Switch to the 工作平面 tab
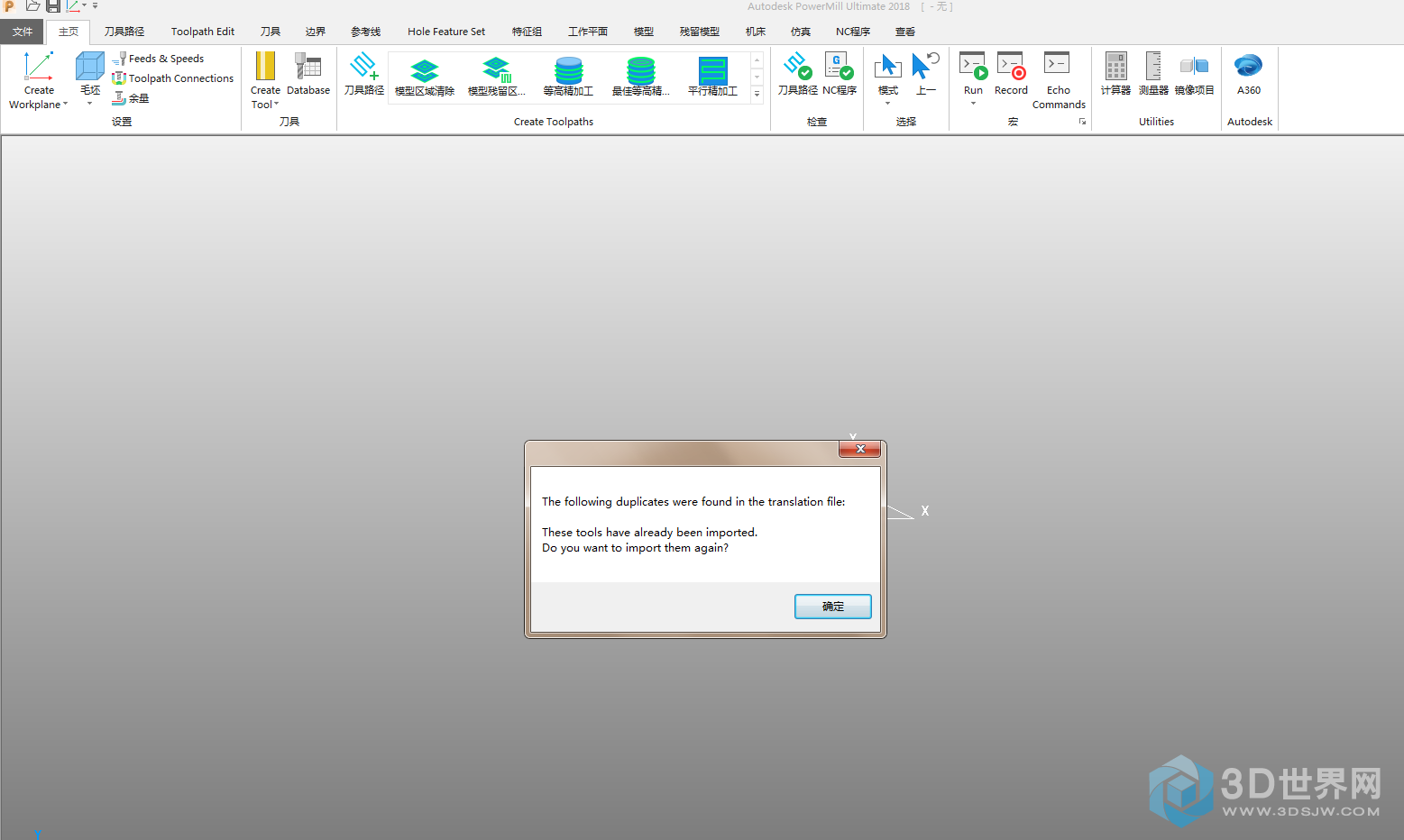The image size is (1404, 840). 588,32
